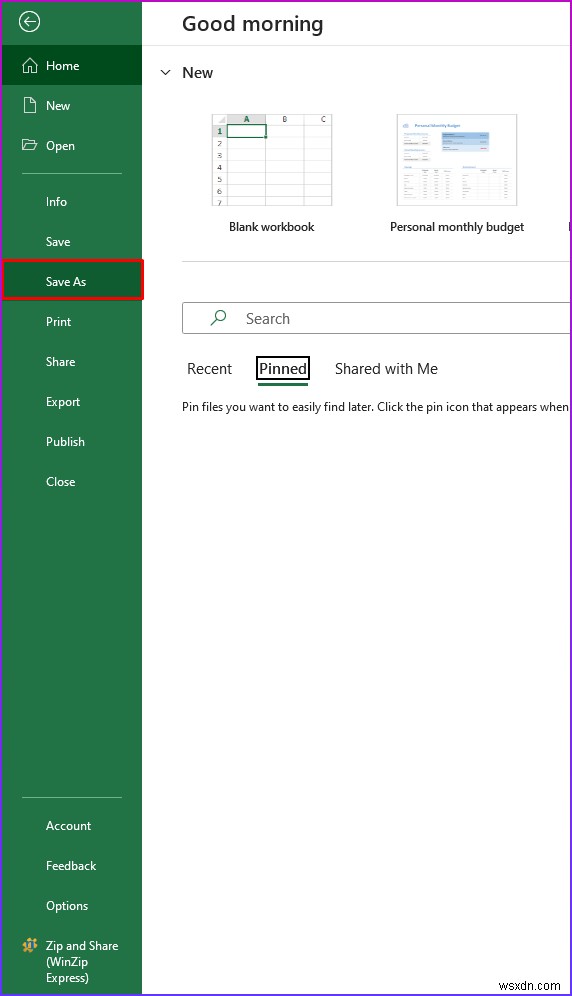This screenshot has height=996, width=572.
Task: Click the New label text in sidebar
Action: tap(58, 105)
